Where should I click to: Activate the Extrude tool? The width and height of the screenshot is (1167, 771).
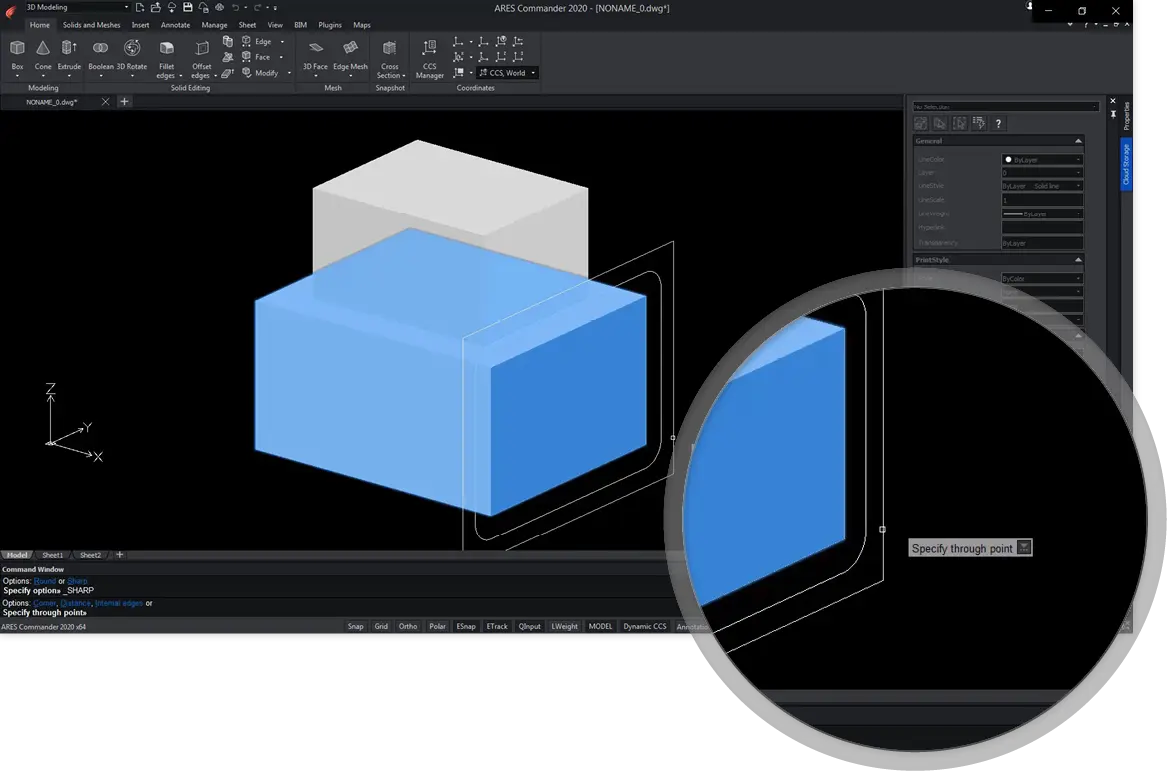pos(69,56)
